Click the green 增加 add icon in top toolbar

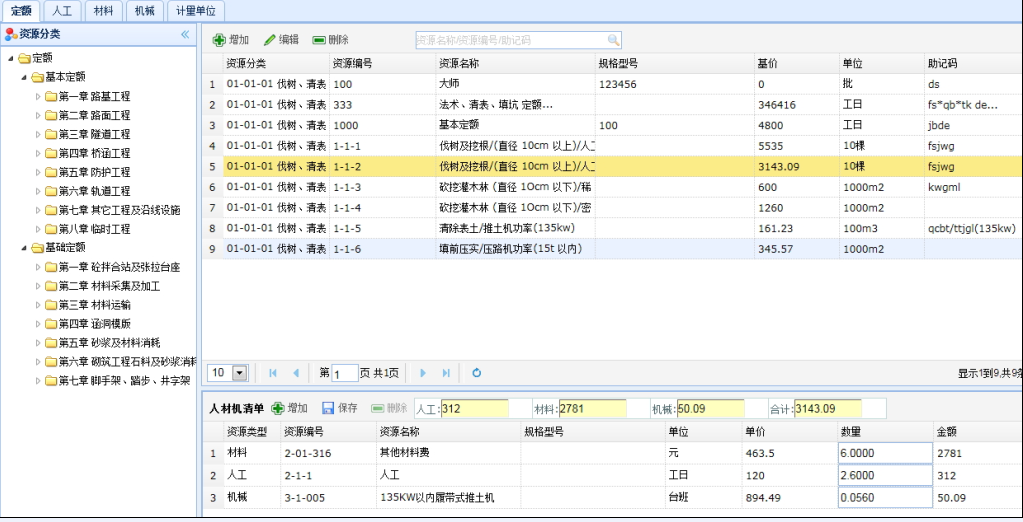tap(219, 40)
